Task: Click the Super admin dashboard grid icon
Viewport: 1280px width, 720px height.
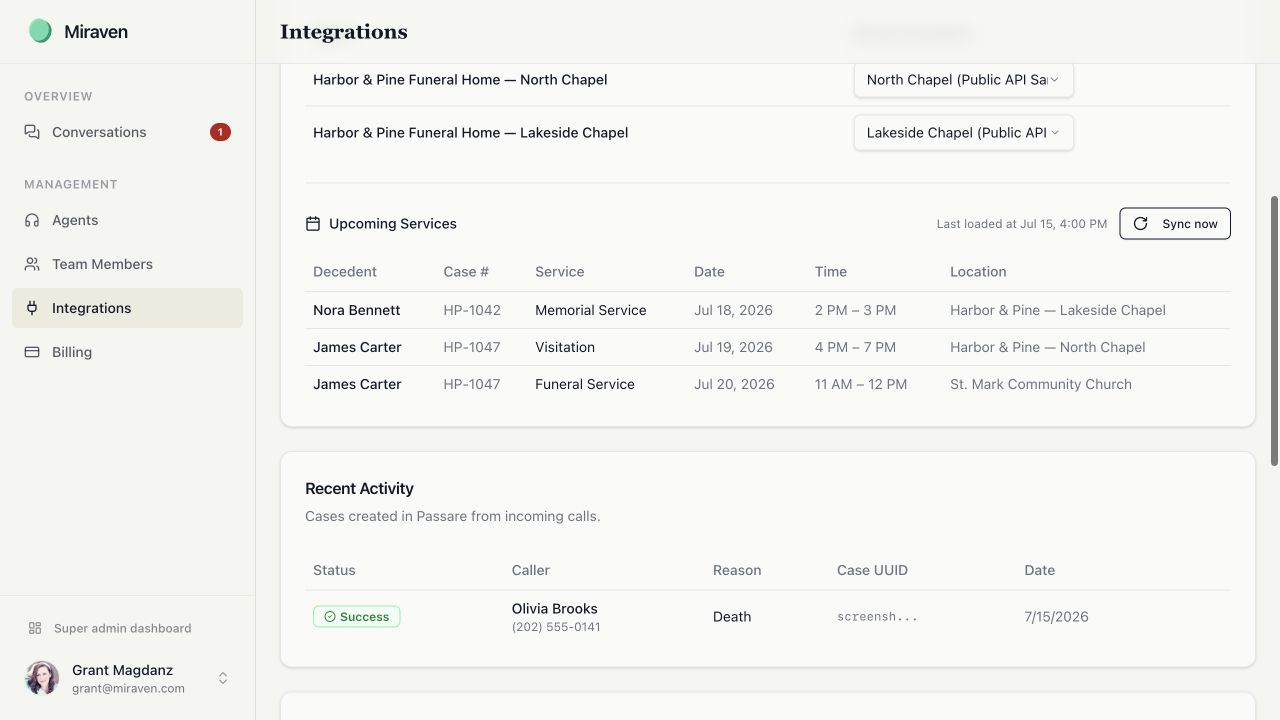Action: [35, 628]
